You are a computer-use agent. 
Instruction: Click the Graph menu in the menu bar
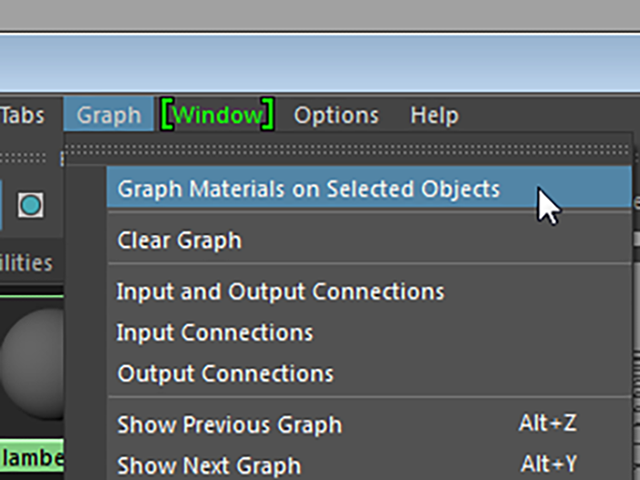click(109, 115)
